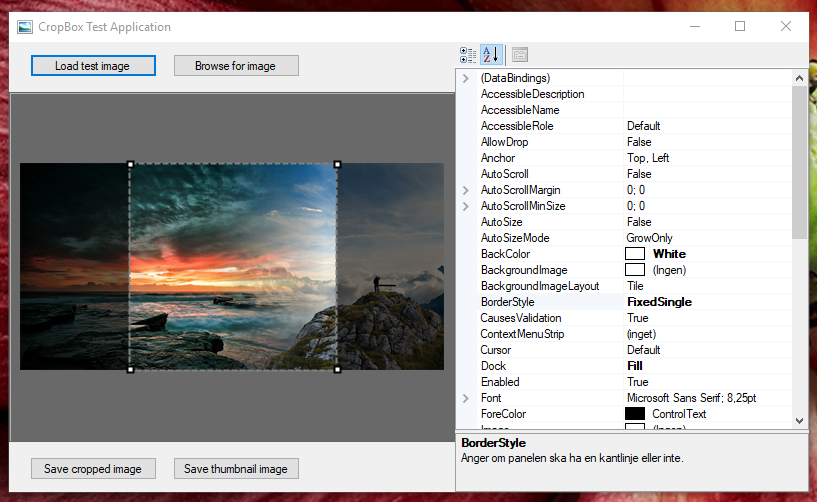Click Browse for image button
This screenshot has width=817, height=502.
236,66
